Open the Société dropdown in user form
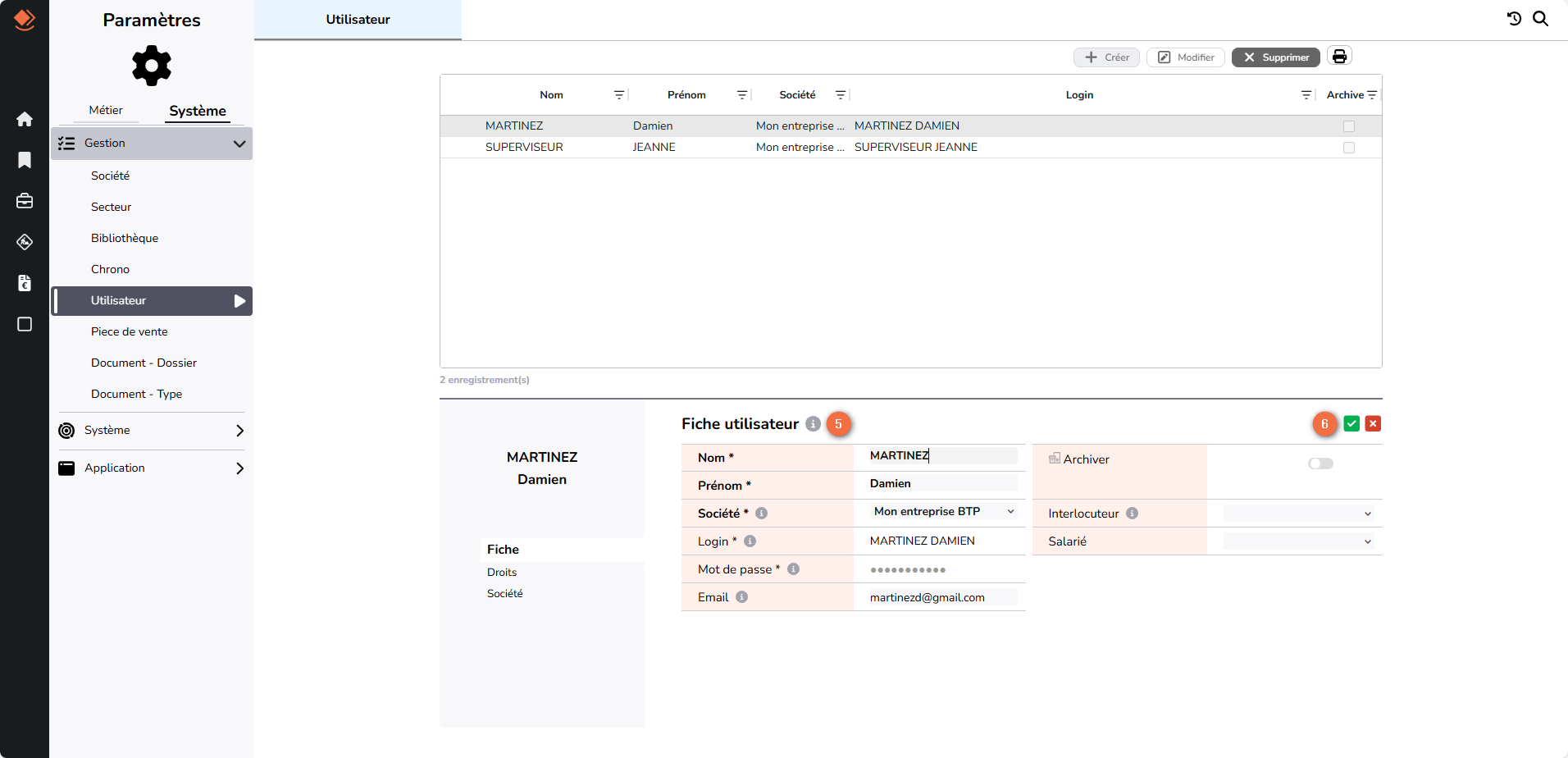The width and height of the screenshot is (1568, 758). pos(943,512)
